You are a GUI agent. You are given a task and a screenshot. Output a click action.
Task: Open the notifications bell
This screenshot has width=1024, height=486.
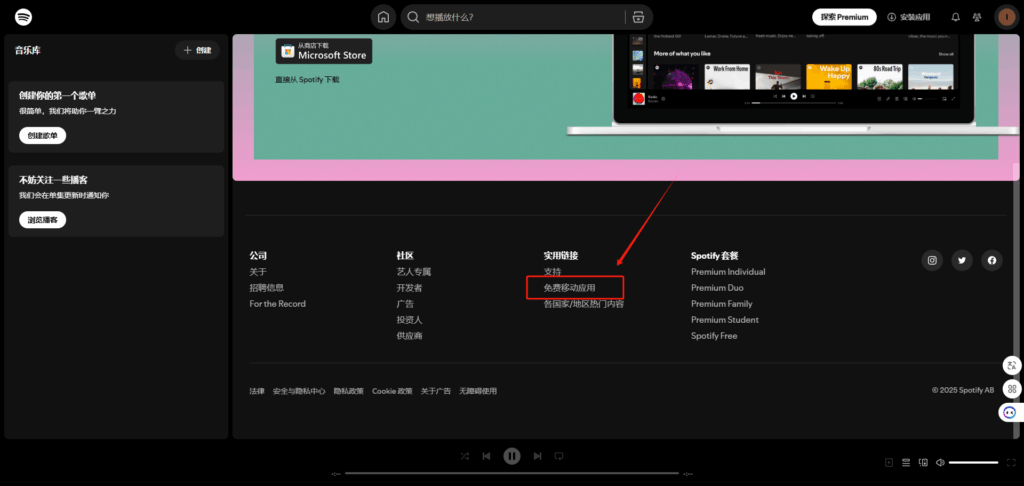pyautogui.click(x=955, y=17)
